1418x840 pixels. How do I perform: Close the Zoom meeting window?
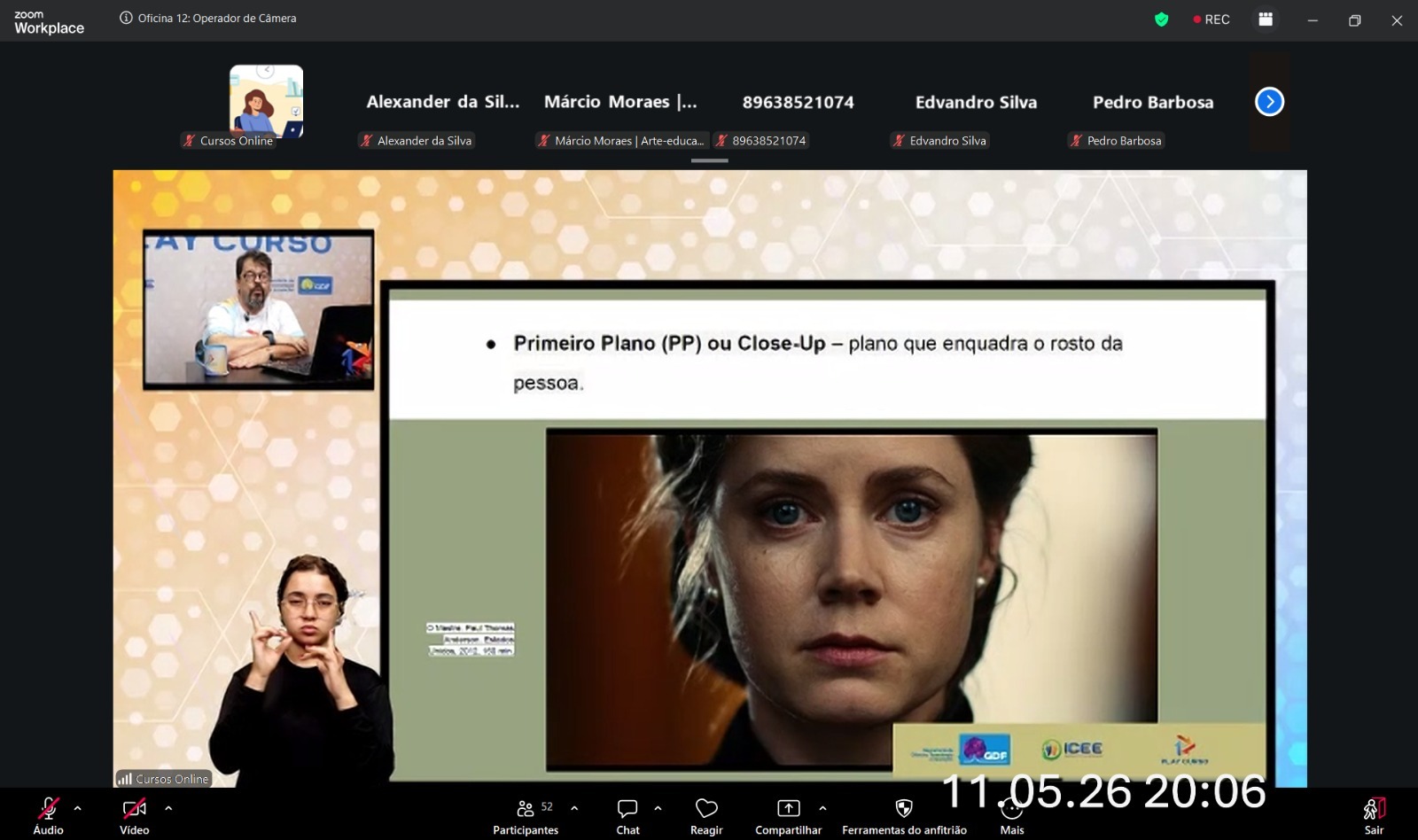1397,20
